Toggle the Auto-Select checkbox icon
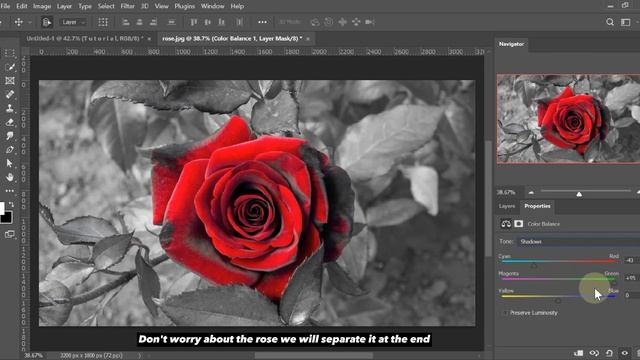The width and height of the screenshot is (640, 360). [x=47, y=22]
